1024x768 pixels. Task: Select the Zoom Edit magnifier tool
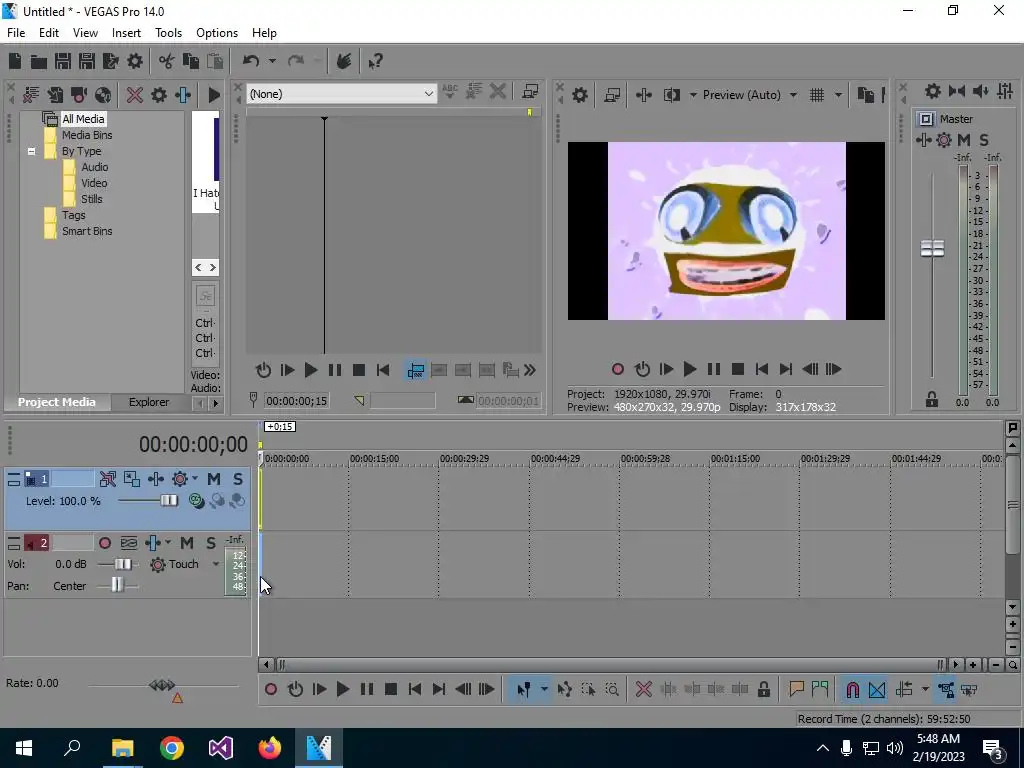pos(612,689)
